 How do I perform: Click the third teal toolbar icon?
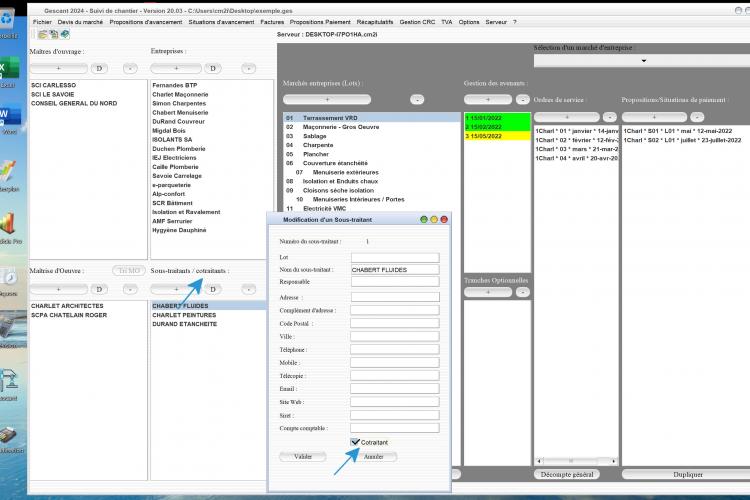coord(65,34)
